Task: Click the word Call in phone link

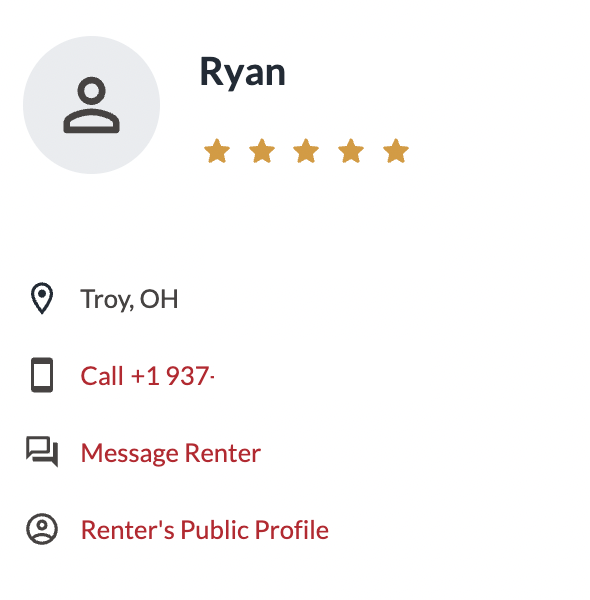Action: pyautogui.click(x=102, y=376)
